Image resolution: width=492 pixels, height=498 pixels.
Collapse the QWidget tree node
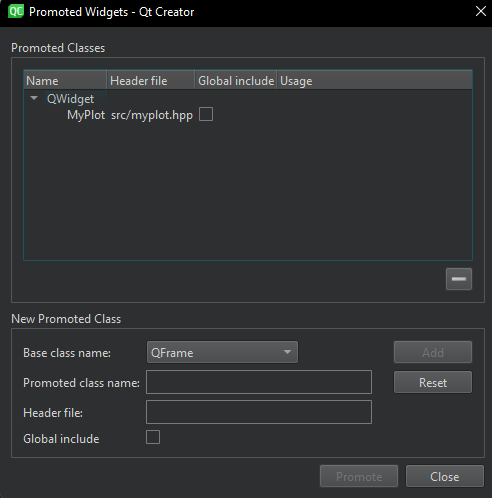coord(34,98)
